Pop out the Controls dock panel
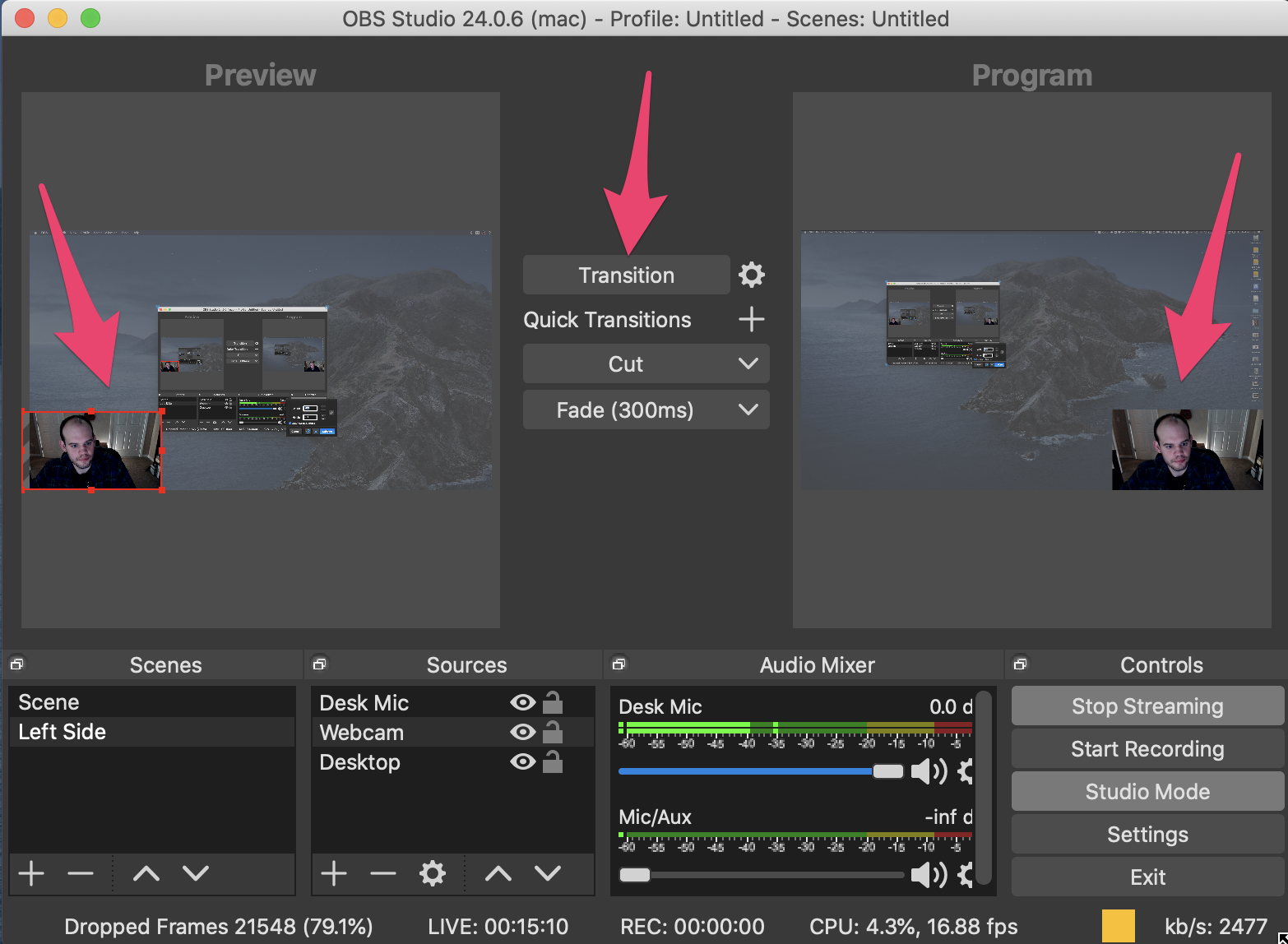The height and width of the screenshot is (944, 1288). click(1020, 664)
